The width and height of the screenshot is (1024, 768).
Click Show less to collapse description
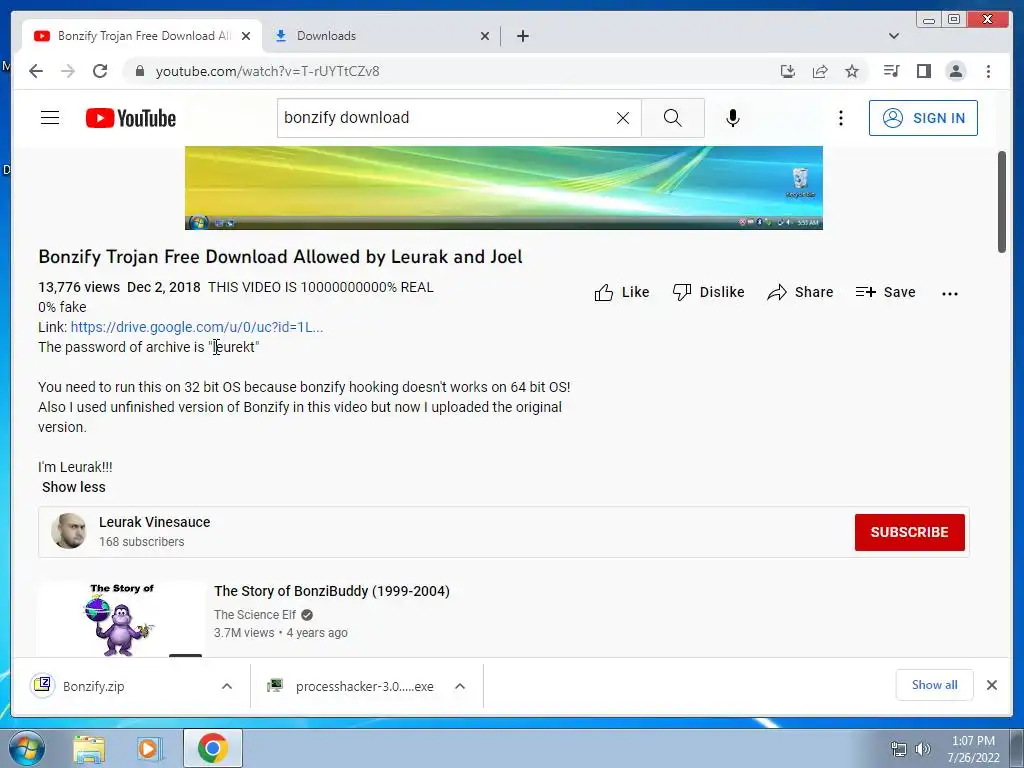coord(73,487)
